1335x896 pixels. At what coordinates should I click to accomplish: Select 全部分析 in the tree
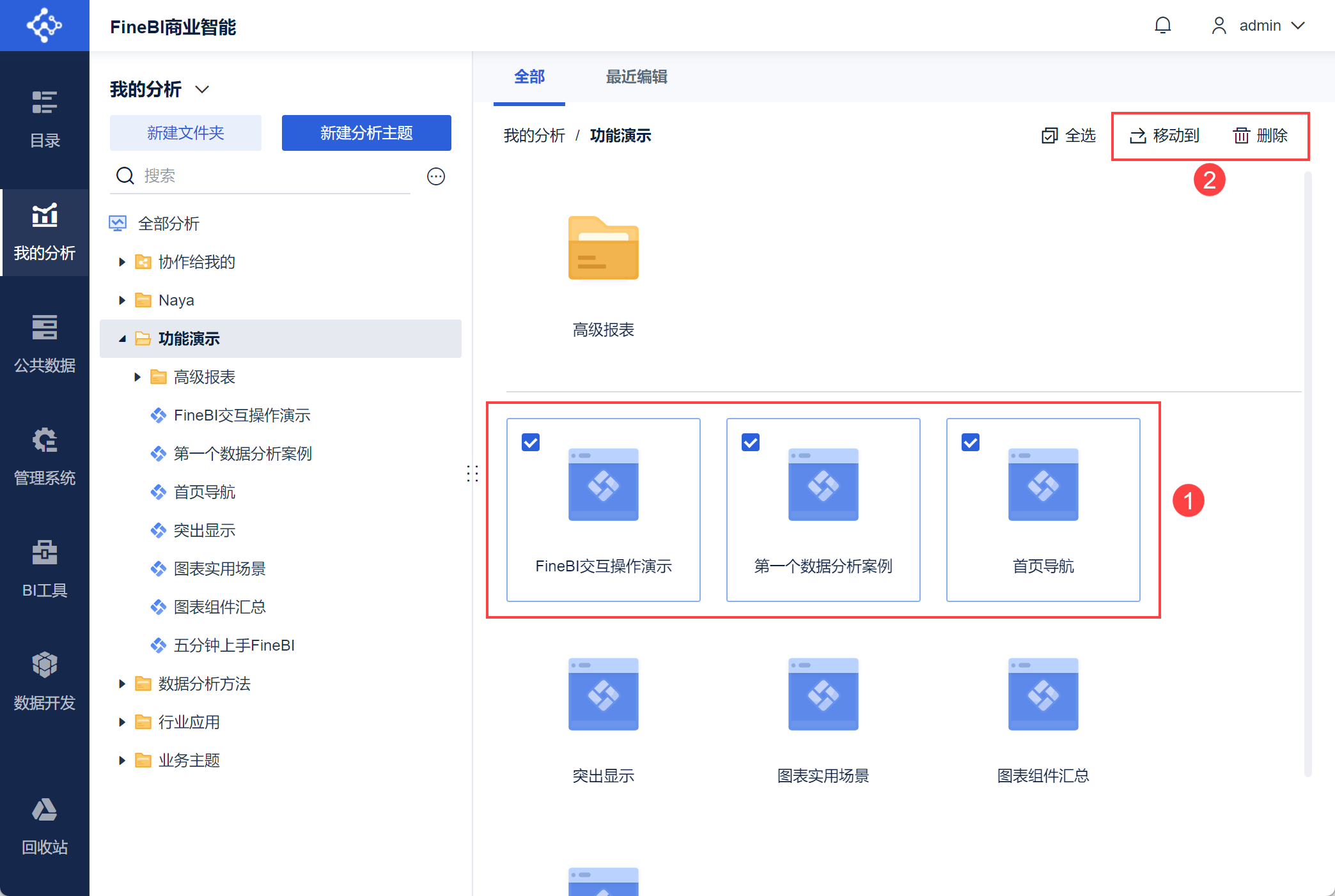point(169,224)
